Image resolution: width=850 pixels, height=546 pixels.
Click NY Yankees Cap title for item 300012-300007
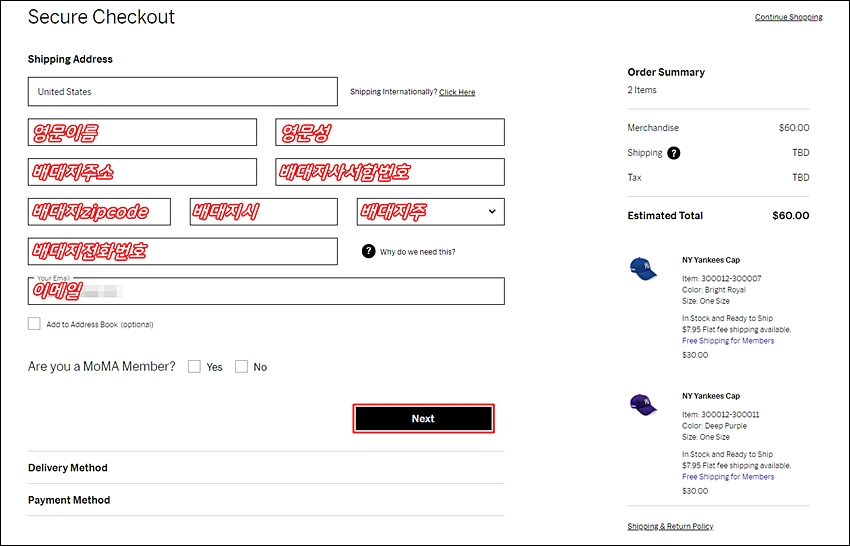pyautogui.click(x=711, y=260)
